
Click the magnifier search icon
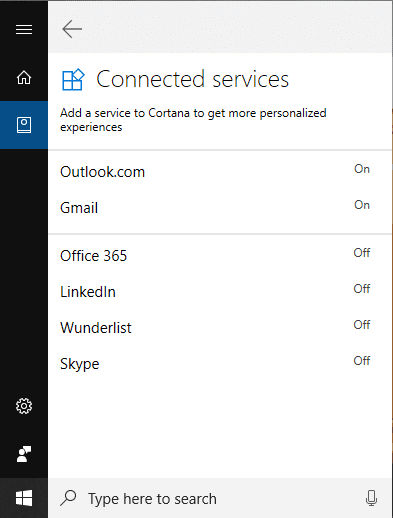[x=68, y=498]
